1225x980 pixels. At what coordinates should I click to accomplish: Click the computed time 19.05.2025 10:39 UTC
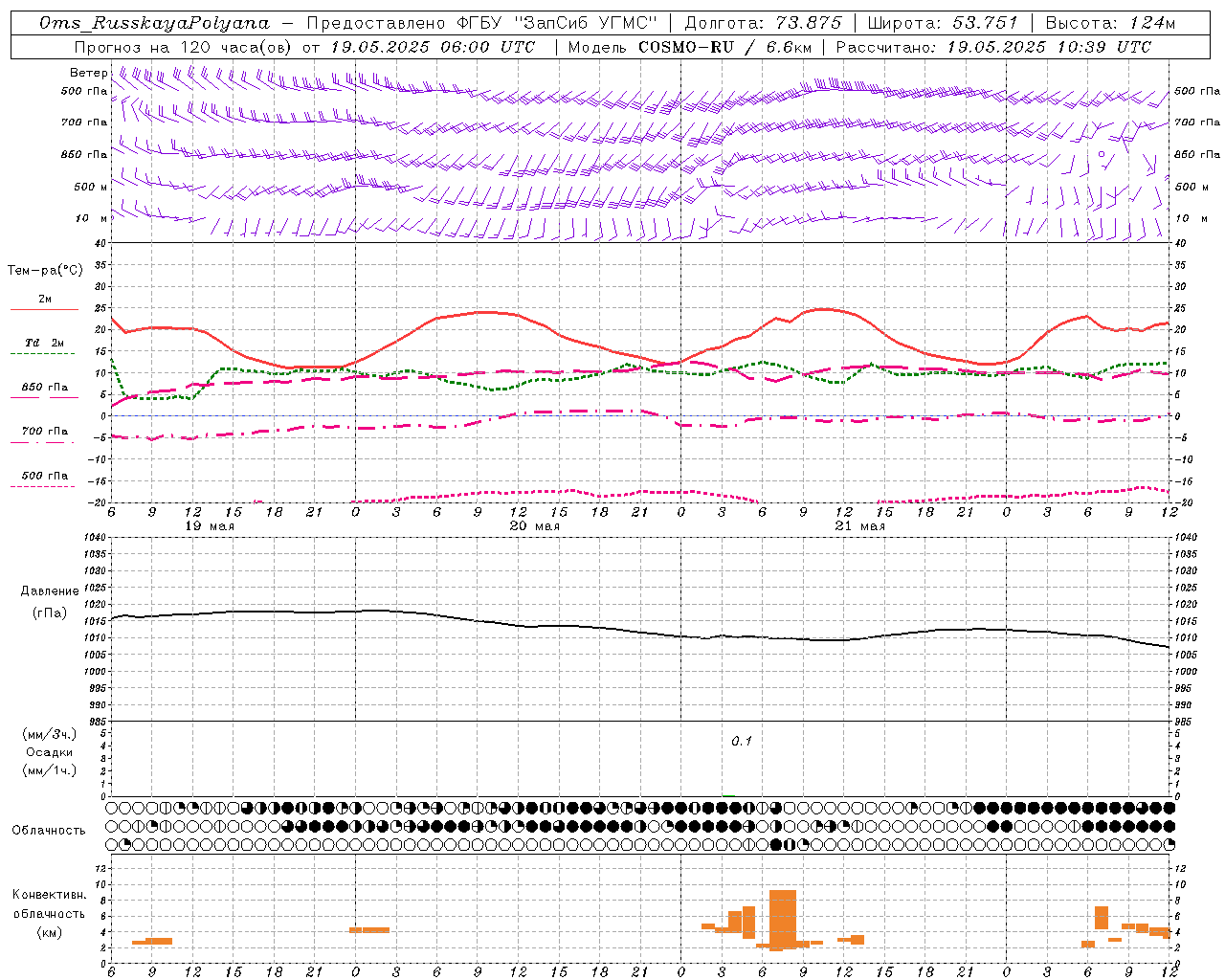tap(1049, 47)
